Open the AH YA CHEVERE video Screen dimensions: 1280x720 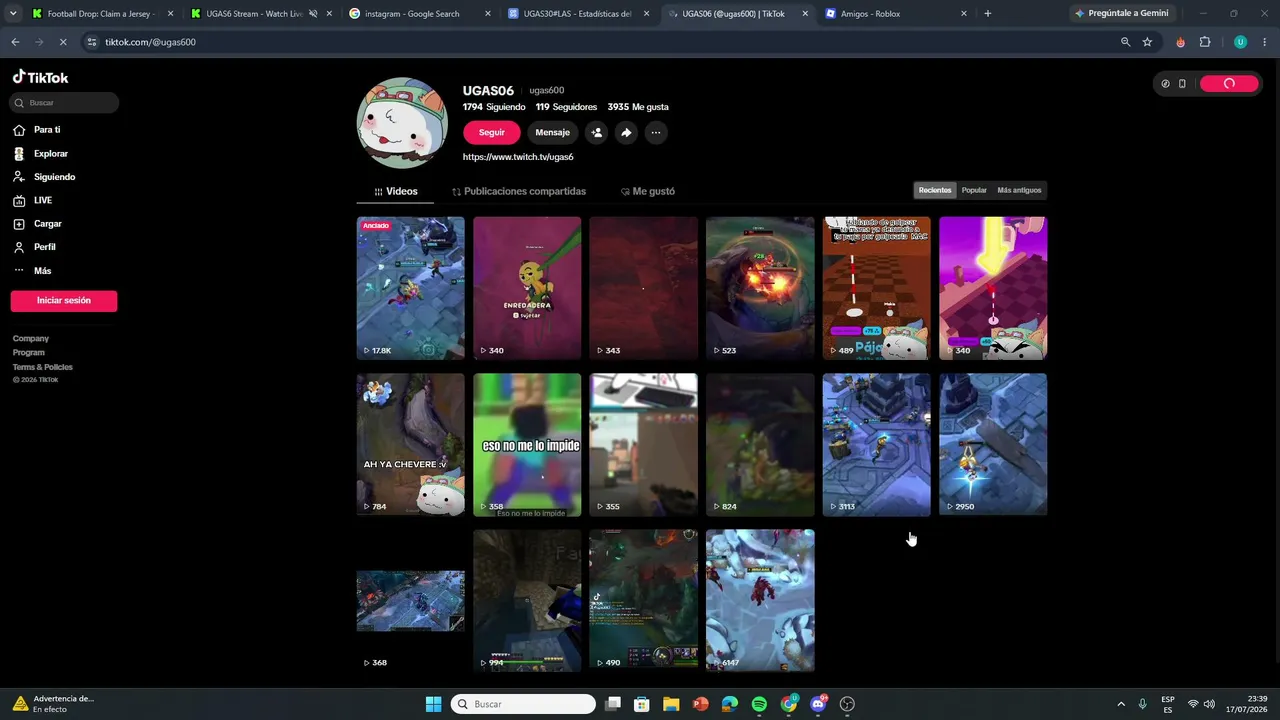click(x=411, y=445)
